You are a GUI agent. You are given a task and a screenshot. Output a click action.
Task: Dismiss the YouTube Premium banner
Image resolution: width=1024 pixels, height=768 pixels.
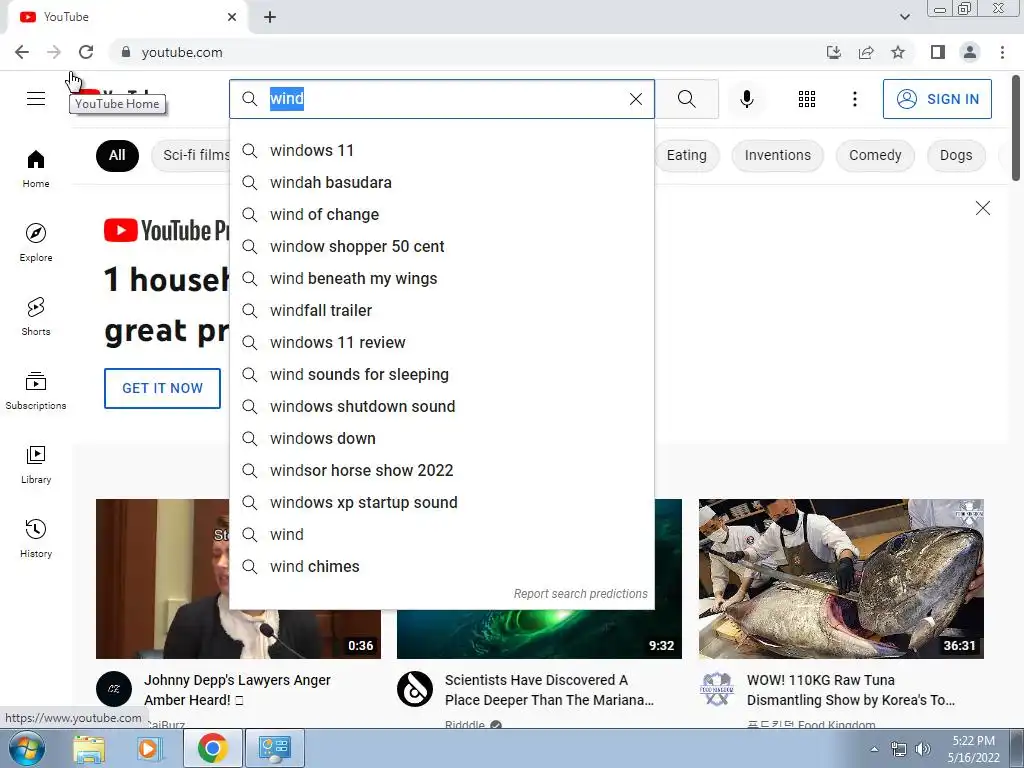pyautogui.click(x=982, y=208)
